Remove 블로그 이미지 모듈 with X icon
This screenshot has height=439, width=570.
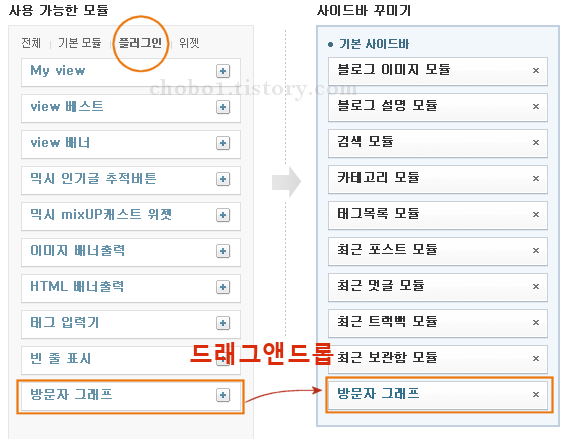535,71
